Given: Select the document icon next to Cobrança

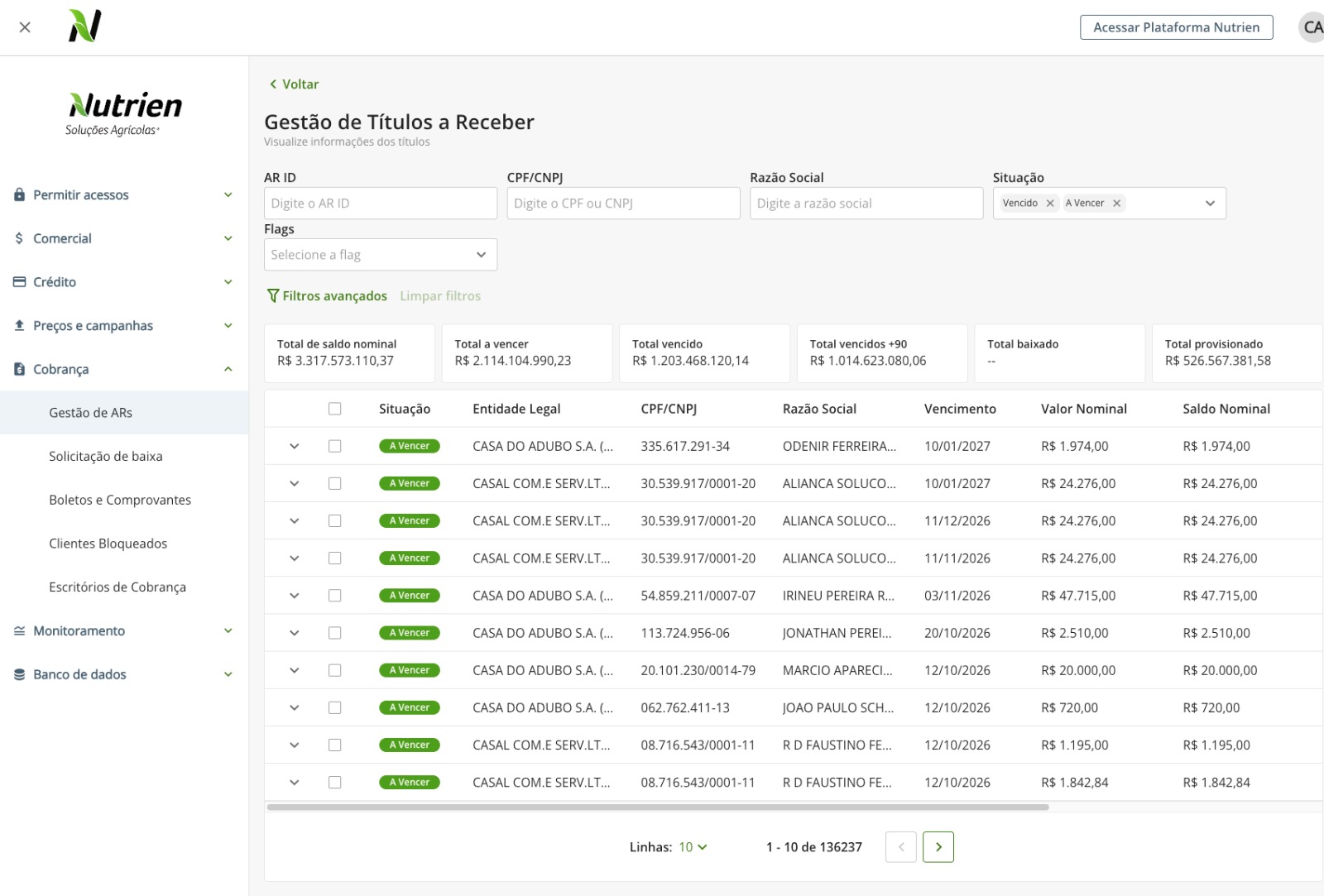Looking at the screenshot, I should 18,369.
